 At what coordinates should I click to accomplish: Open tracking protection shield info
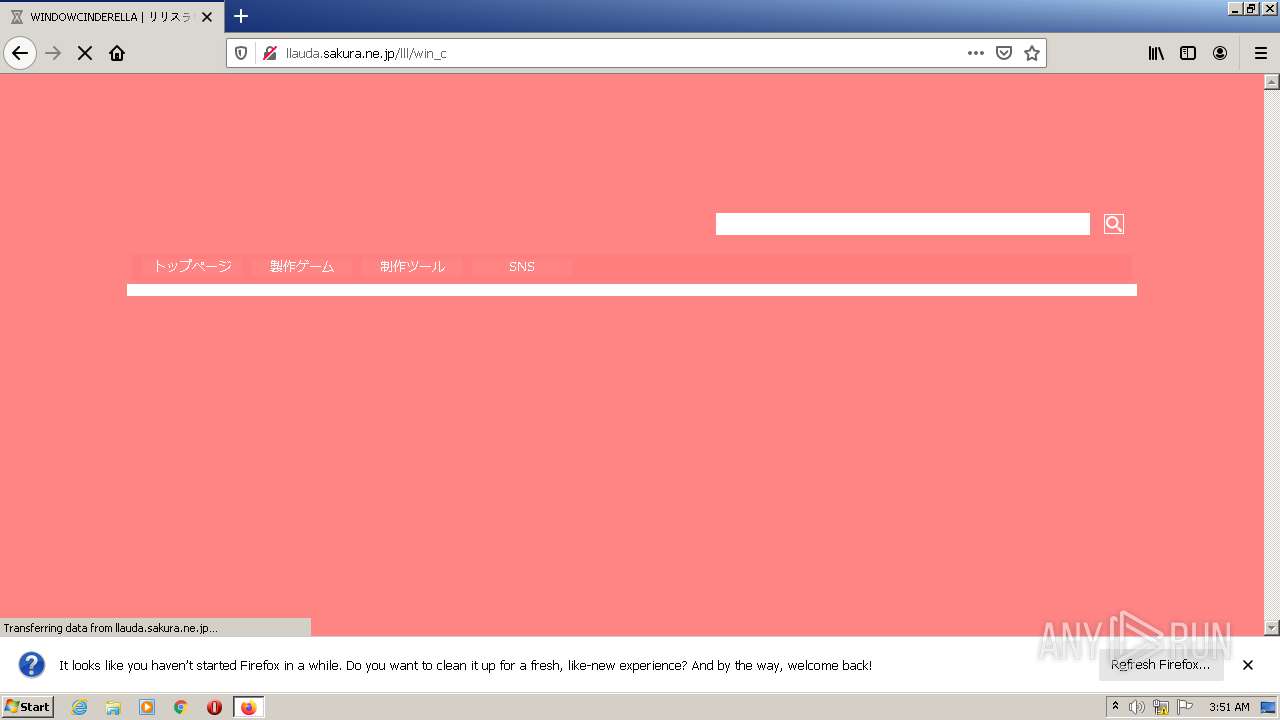pyautogui.click(x=241, y=53)
